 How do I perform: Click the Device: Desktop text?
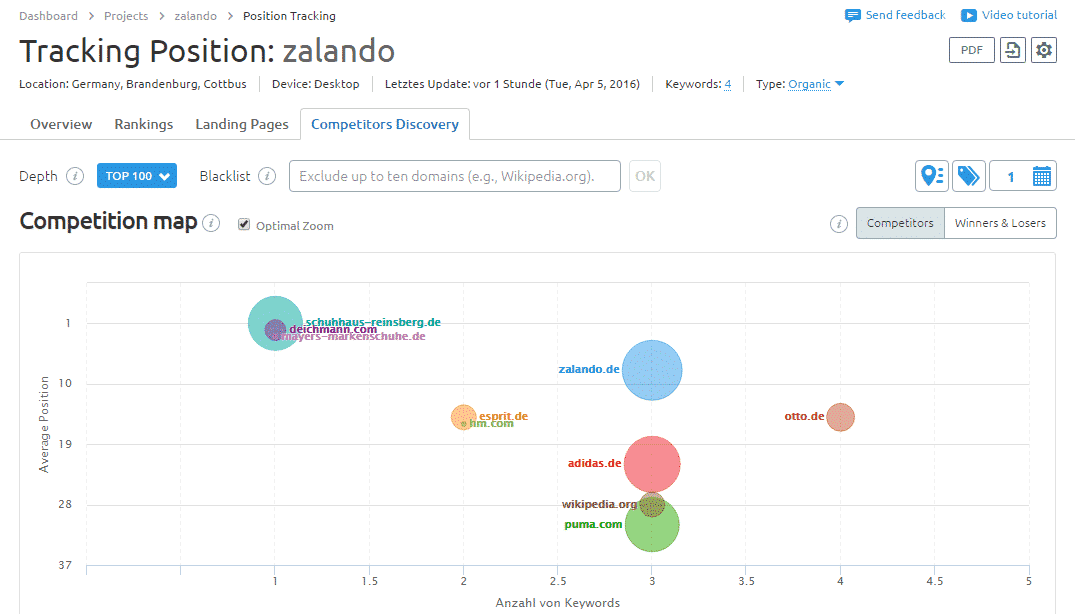coord(315,84)
